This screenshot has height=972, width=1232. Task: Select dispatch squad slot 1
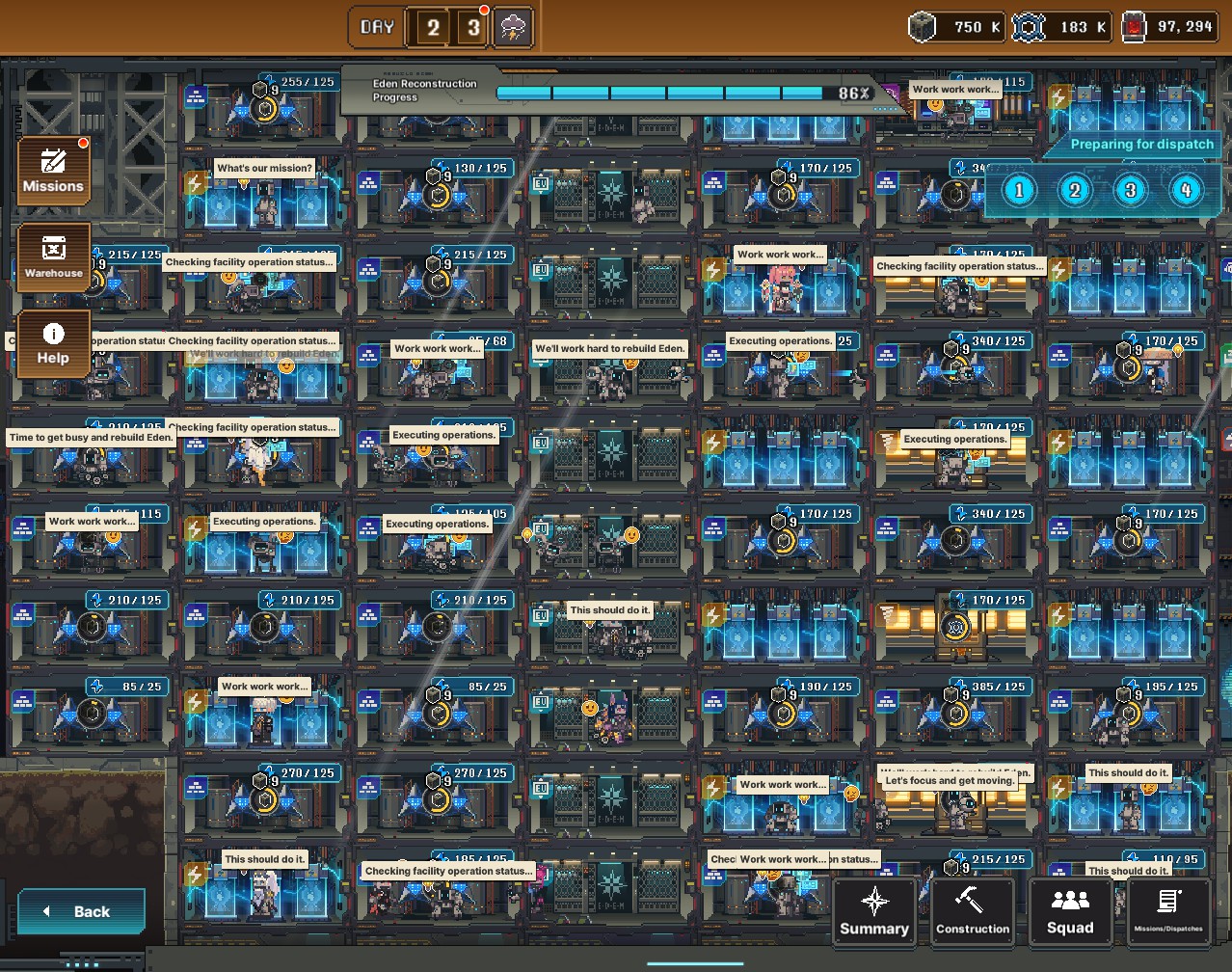(x=1019, y=190)
